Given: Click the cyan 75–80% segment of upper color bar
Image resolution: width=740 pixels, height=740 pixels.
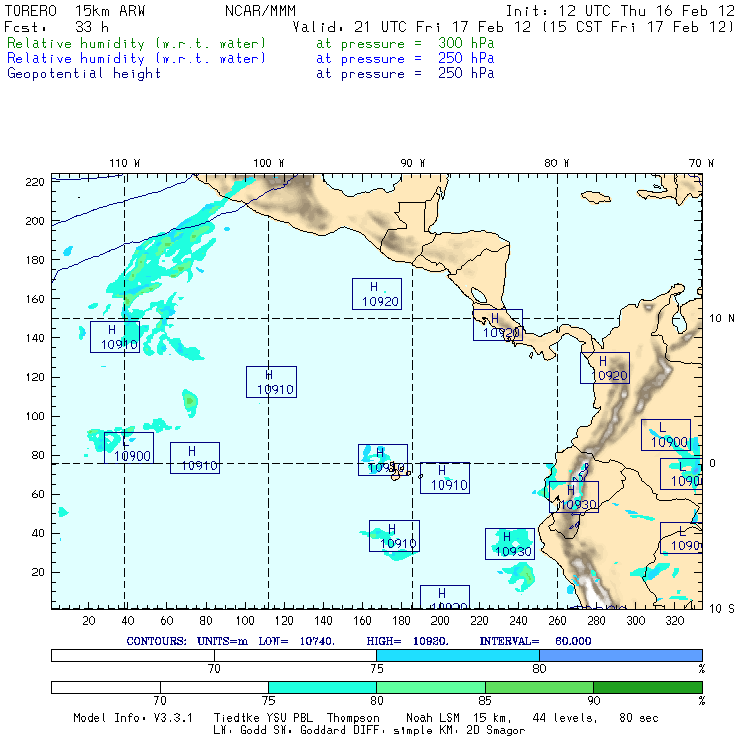Looking at the screenshot, I should click(458, 656).
